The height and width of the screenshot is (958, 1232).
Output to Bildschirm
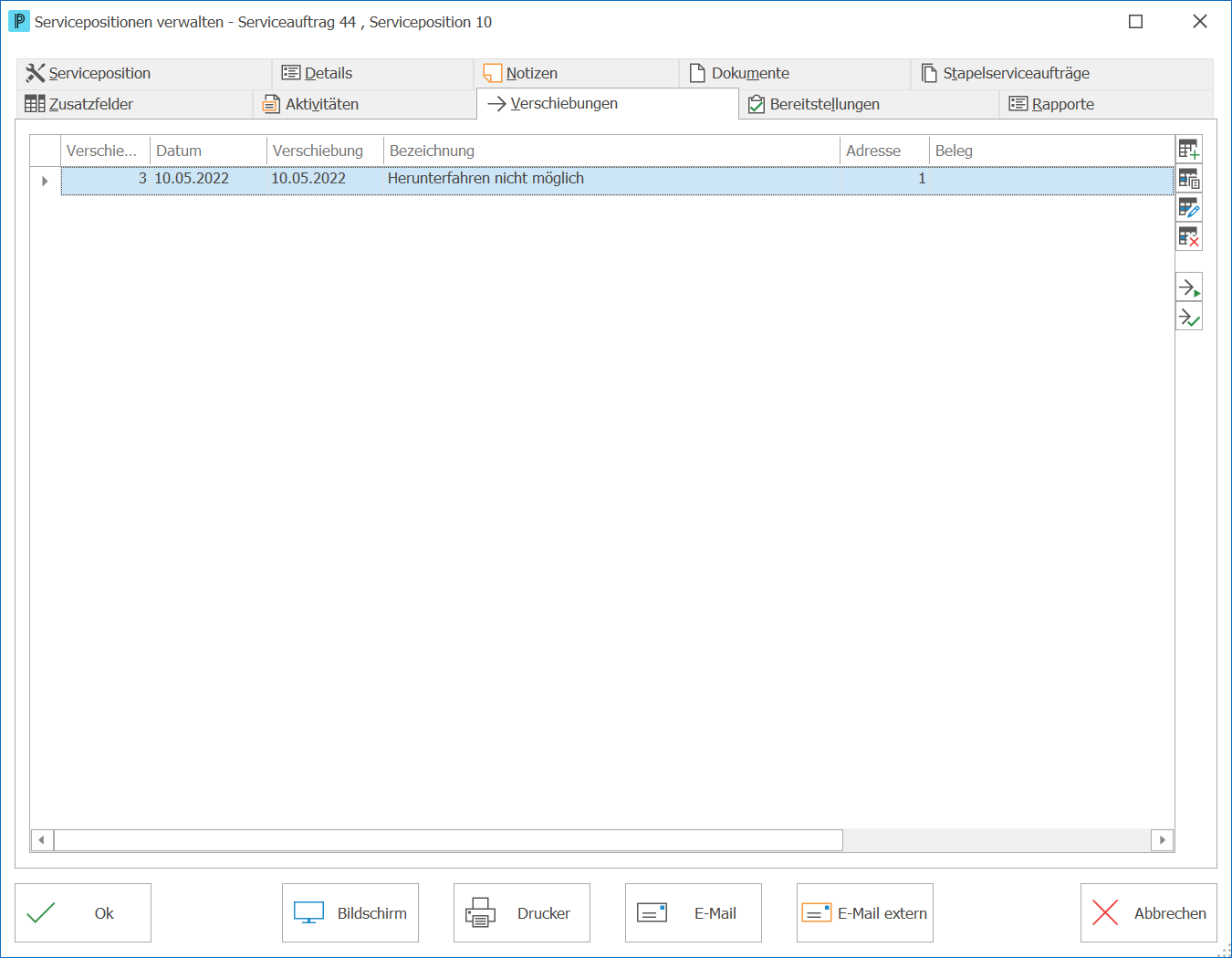point(350,913)
